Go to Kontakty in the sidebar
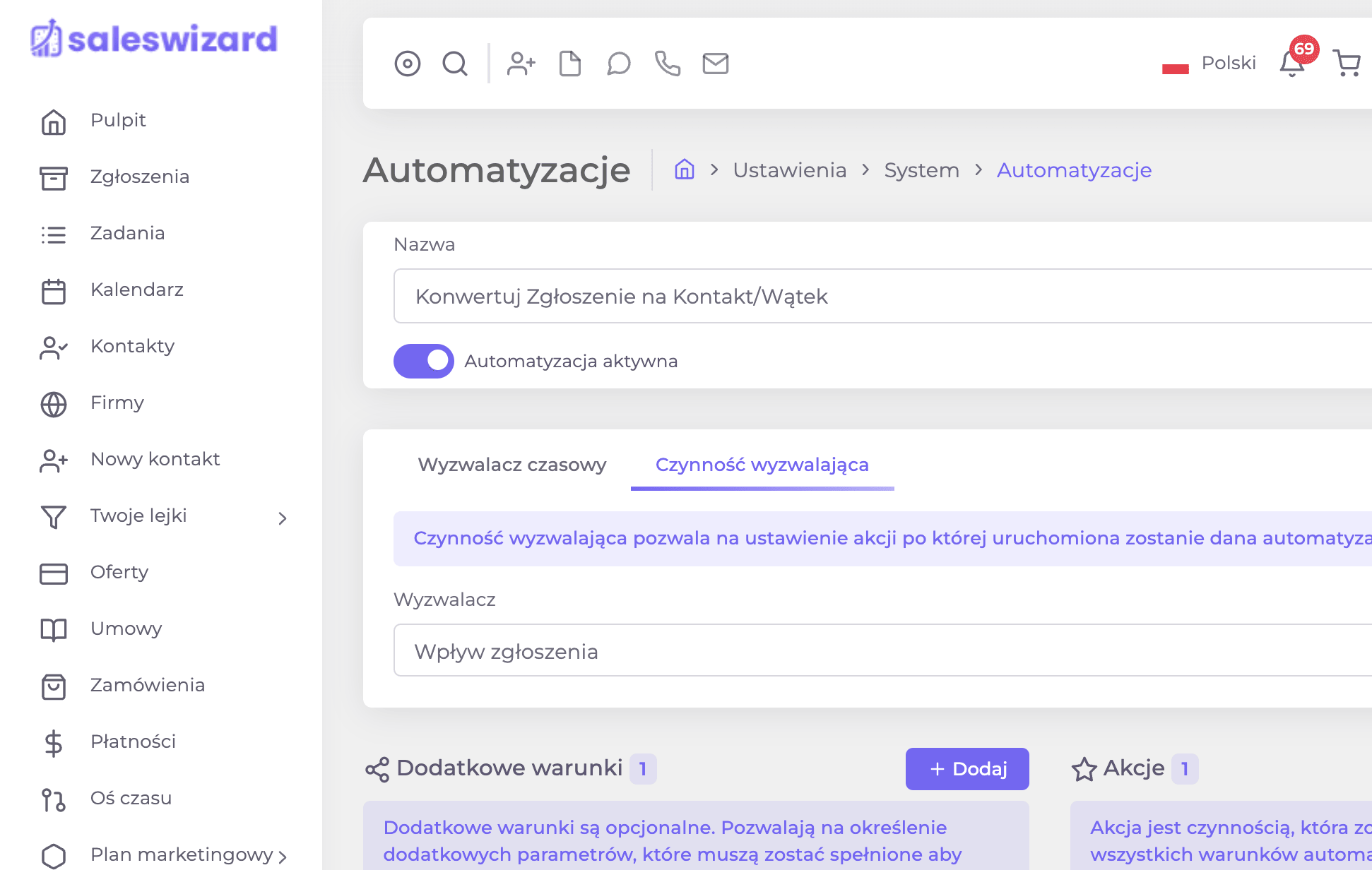1372x870 pixels. (133, 346)
